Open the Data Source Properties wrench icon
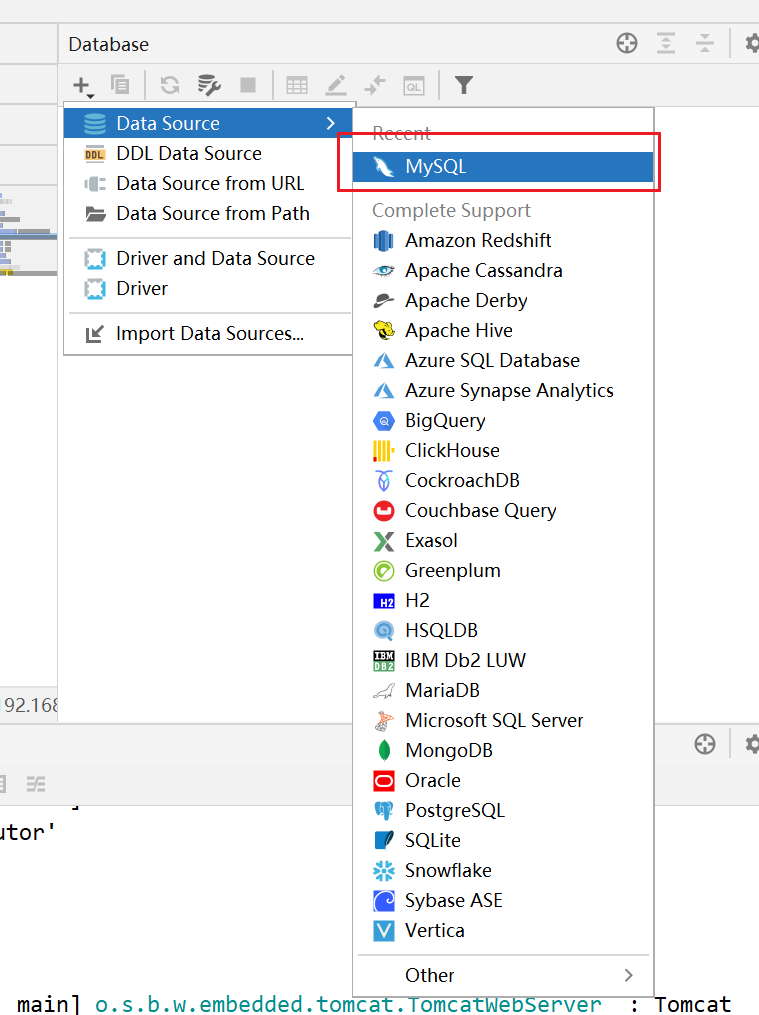Viewport: 759px width, 1015px height. [209, 85]
